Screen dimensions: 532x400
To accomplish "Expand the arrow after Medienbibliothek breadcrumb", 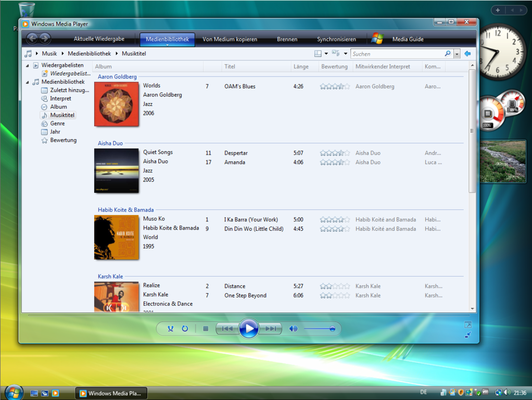I will click(116, 54).
